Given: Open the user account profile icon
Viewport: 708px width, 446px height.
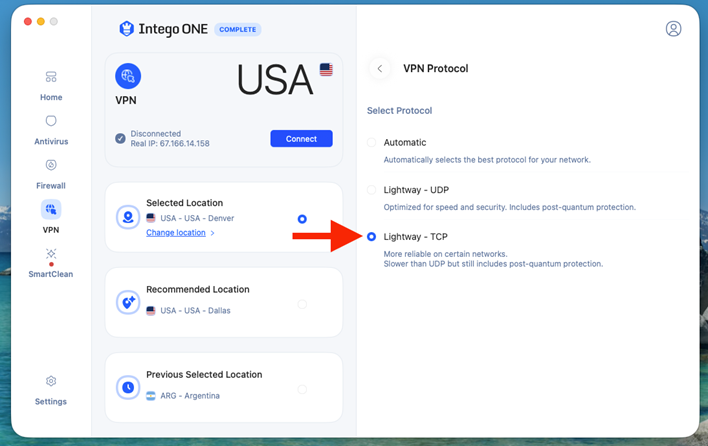Looking at the screenshot, I should (x=673, y=29).
